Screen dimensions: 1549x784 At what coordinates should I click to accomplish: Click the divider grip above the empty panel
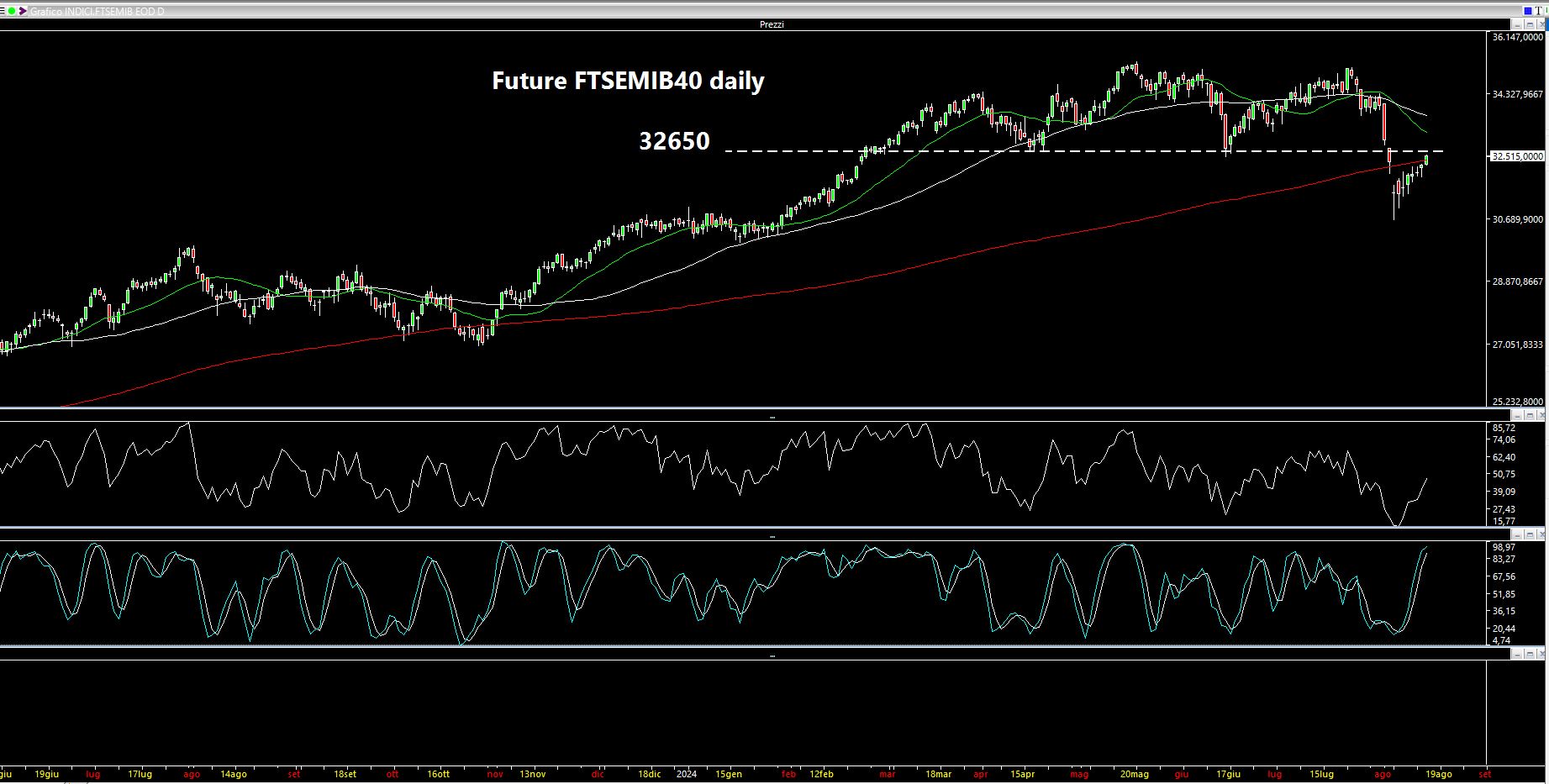coord(772,655)
